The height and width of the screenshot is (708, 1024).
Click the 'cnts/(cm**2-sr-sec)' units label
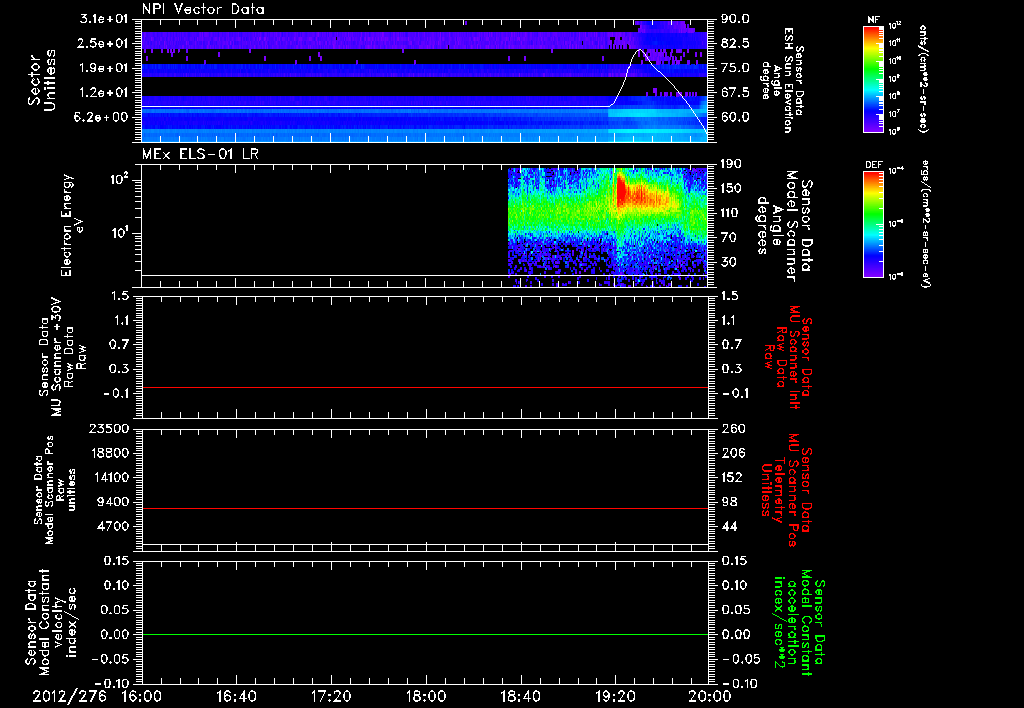[923, 79]
